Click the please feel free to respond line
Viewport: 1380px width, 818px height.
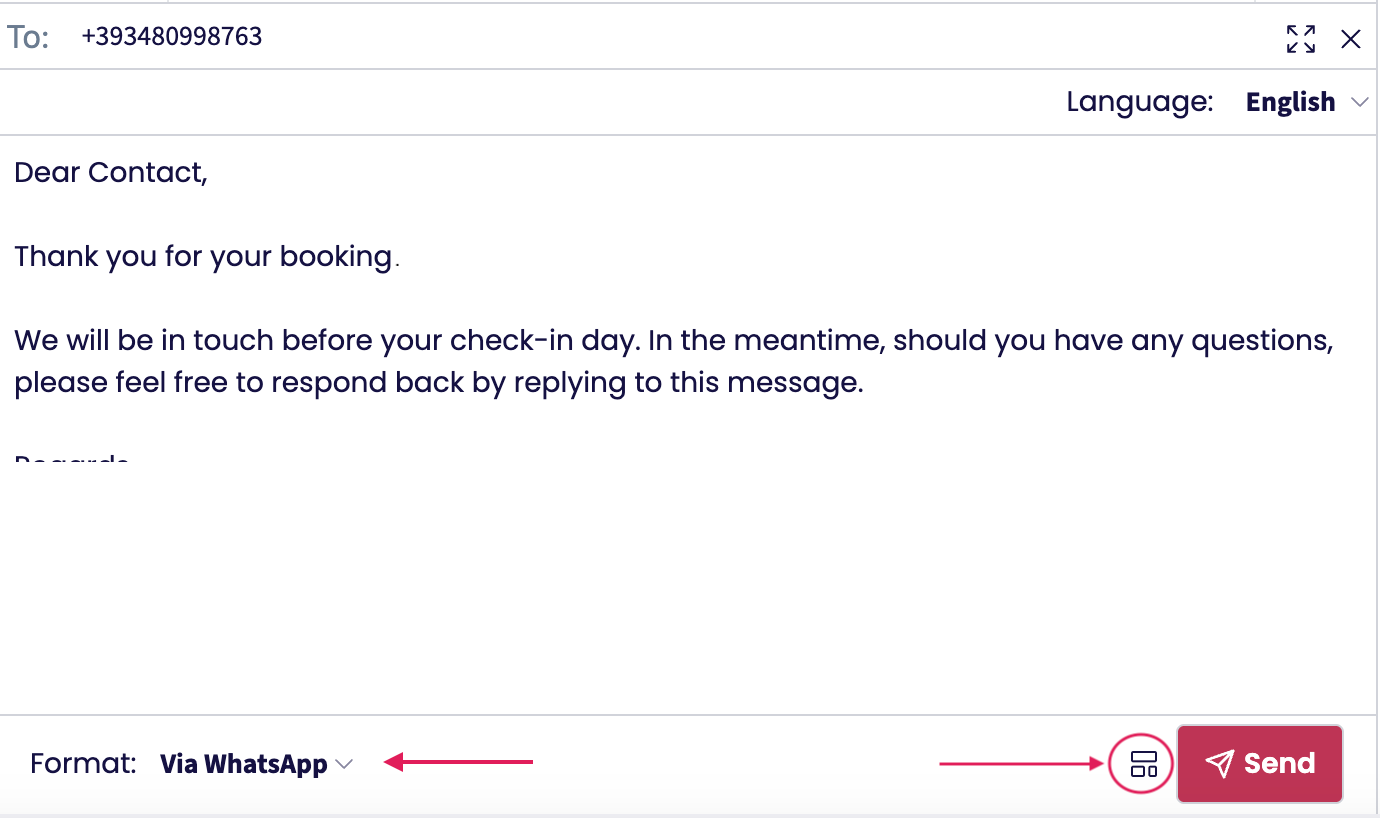[x=438, y=383]
